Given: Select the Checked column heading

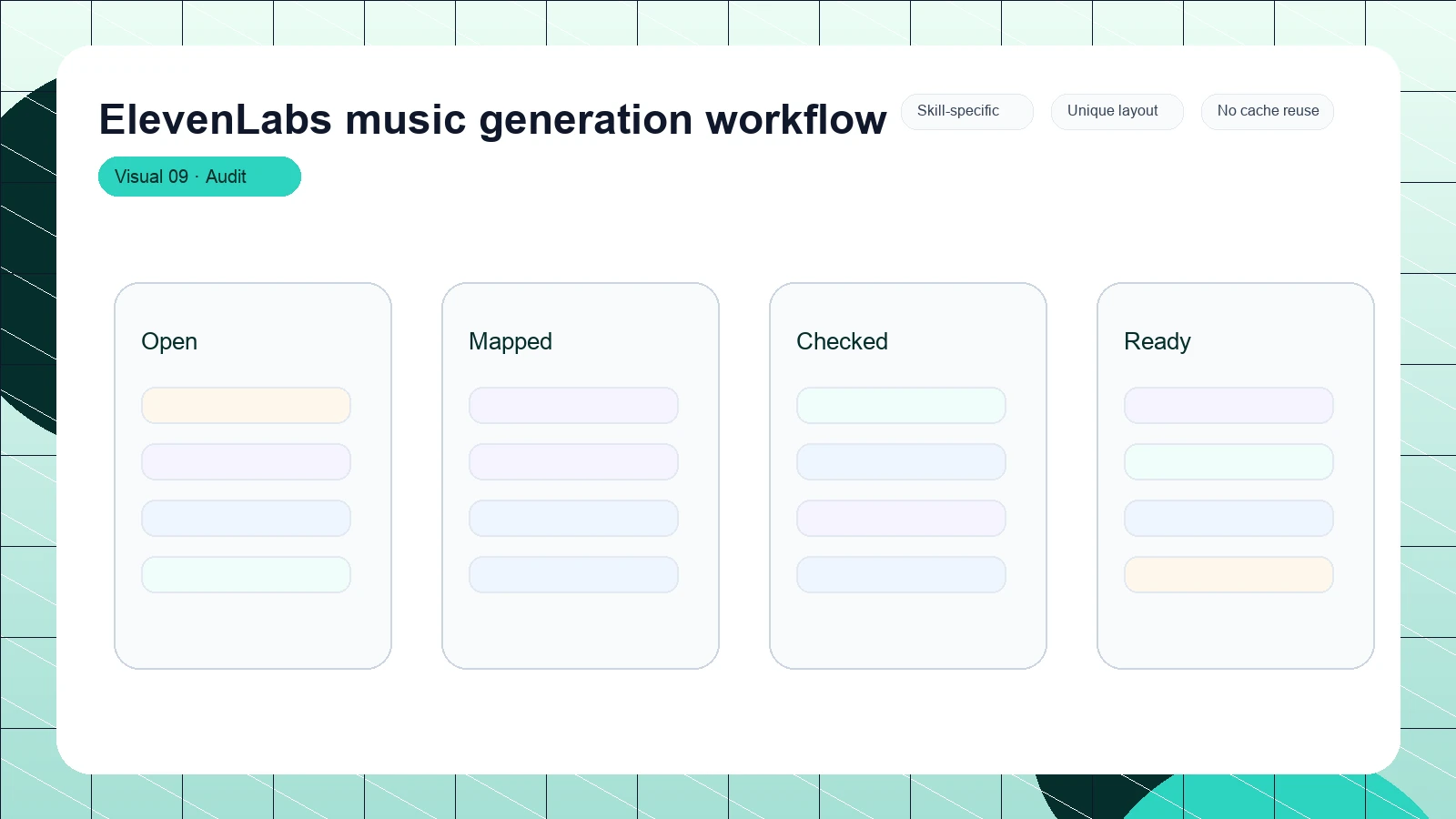Looking at the screenshot, I should point(842,341).
